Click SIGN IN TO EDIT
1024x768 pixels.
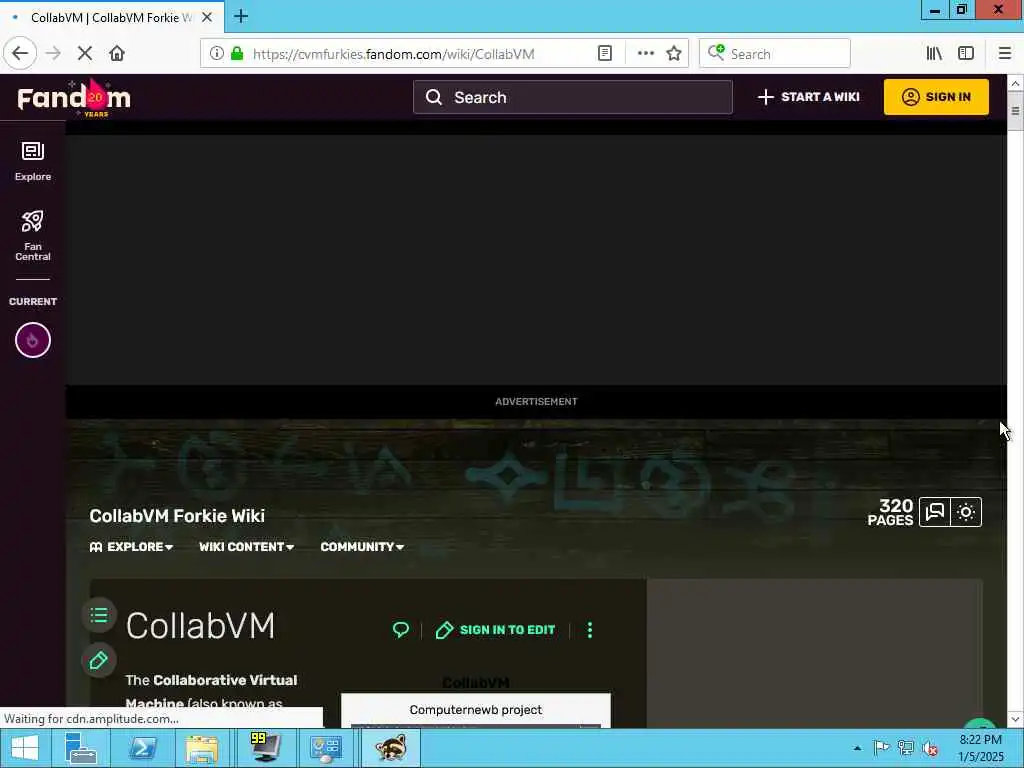point(496,630)
